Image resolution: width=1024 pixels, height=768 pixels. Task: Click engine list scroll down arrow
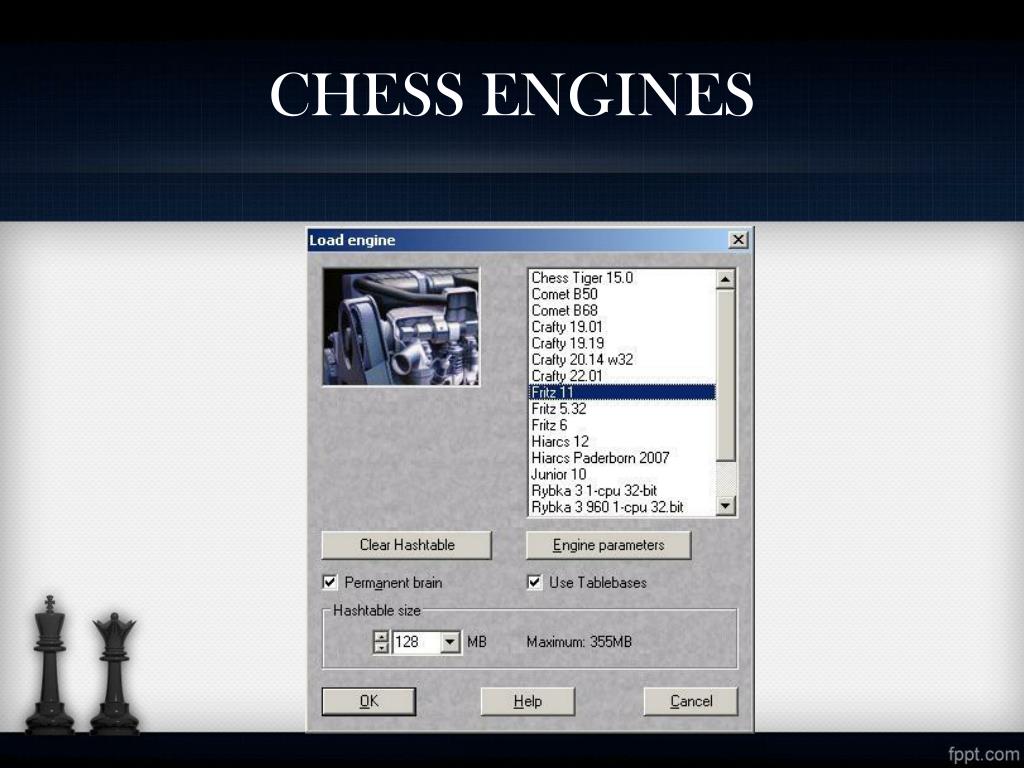point(726,505)
